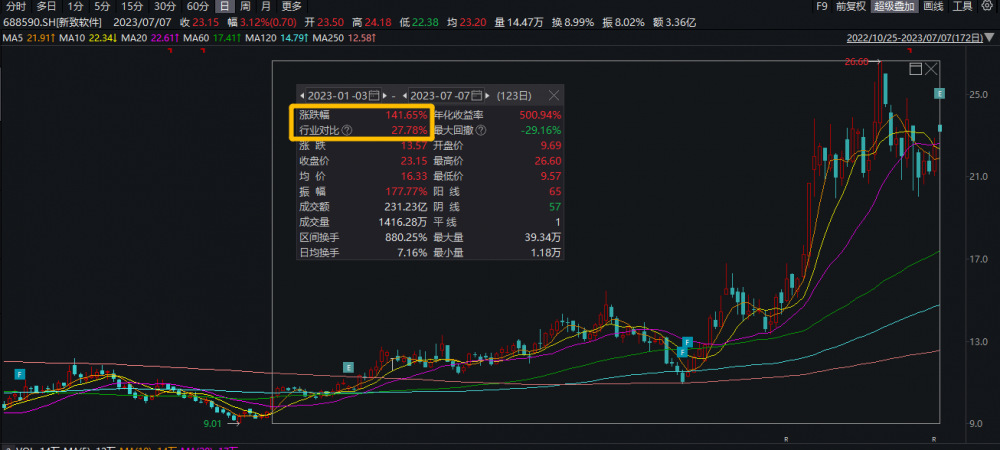The height and width of the screenshot is (450, 1000).
Task: Click help icon beside 最大回撤
Action: coord(481,130)
